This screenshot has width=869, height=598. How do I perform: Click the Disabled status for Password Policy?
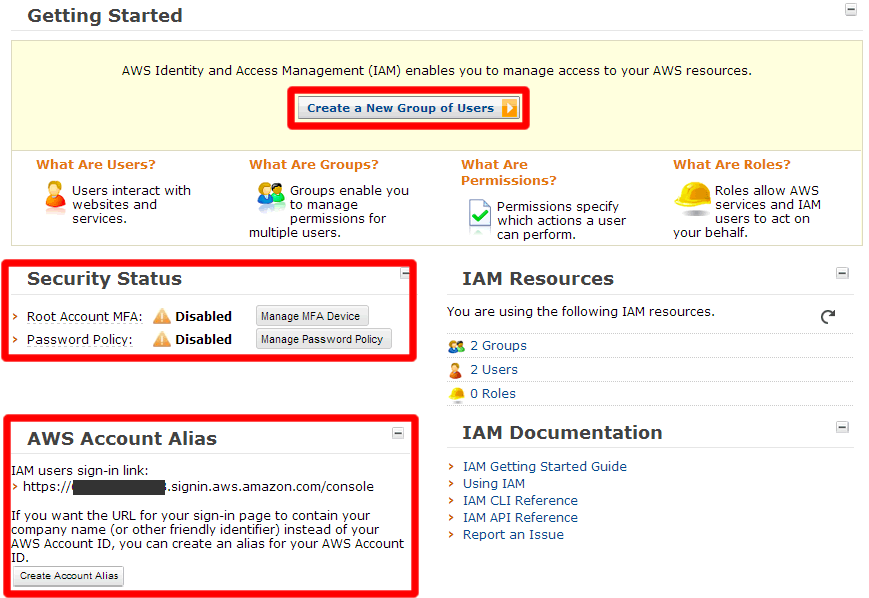click(x=203, y=339)
